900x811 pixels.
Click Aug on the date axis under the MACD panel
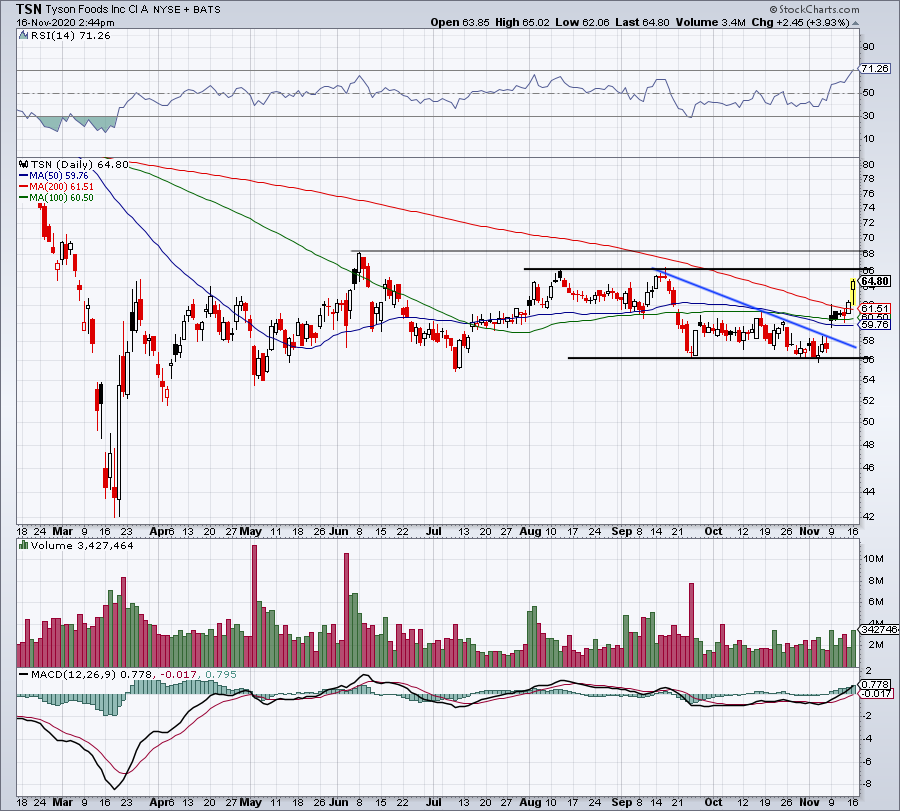[x=530, y=802]
